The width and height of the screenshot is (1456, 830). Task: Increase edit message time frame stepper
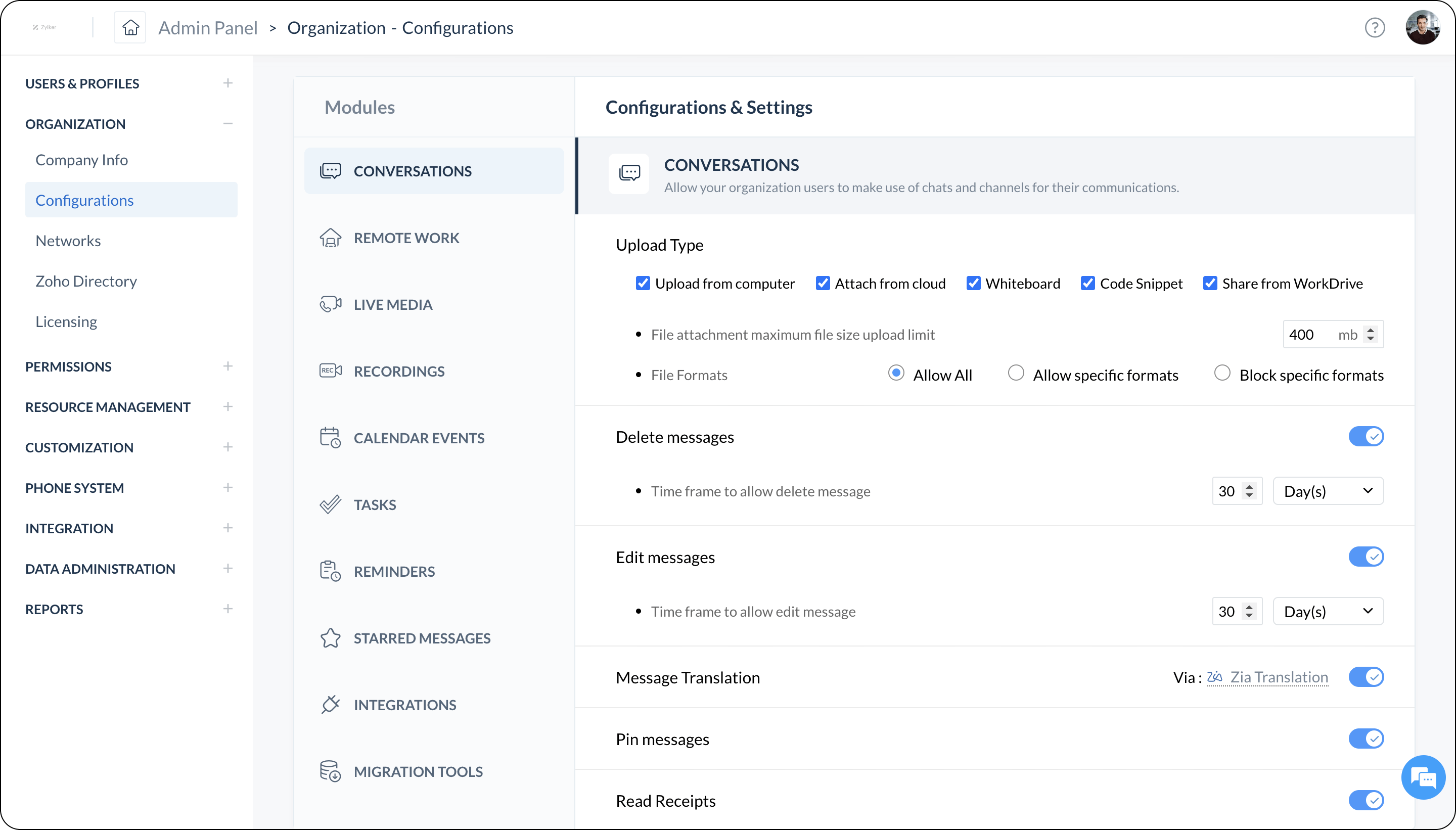click(x=1249, y=607)
